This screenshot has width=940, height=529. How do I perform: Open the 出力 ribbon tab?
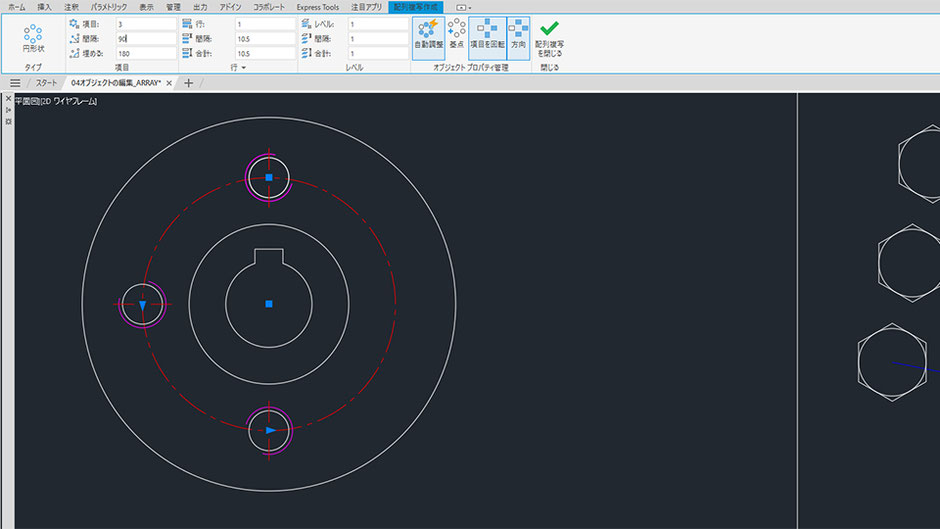pyautogui.click(x=200, y=7)
